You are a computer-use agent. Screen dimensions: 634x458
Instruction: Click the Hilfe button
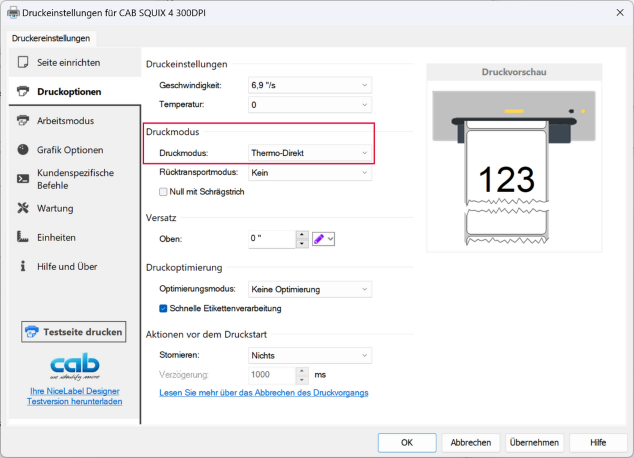pos(598,443)
